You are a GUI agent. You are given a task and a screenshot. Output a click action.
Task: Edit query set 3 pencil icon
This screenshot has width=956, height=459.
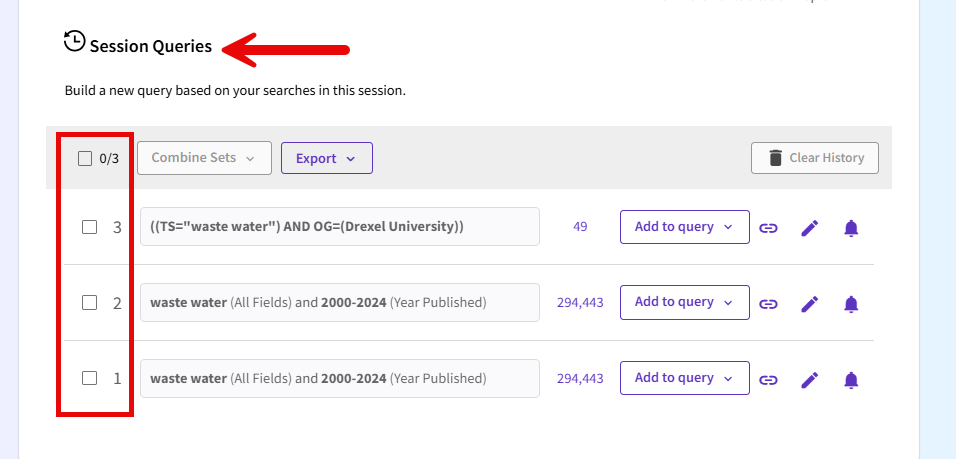[810, 228]
